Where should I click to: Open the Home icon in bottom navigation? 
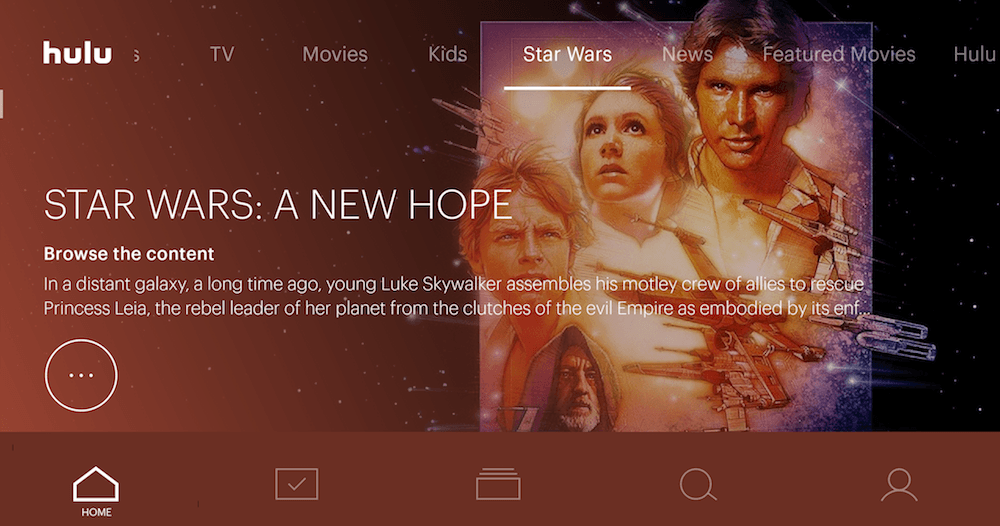tap(96, 491)
